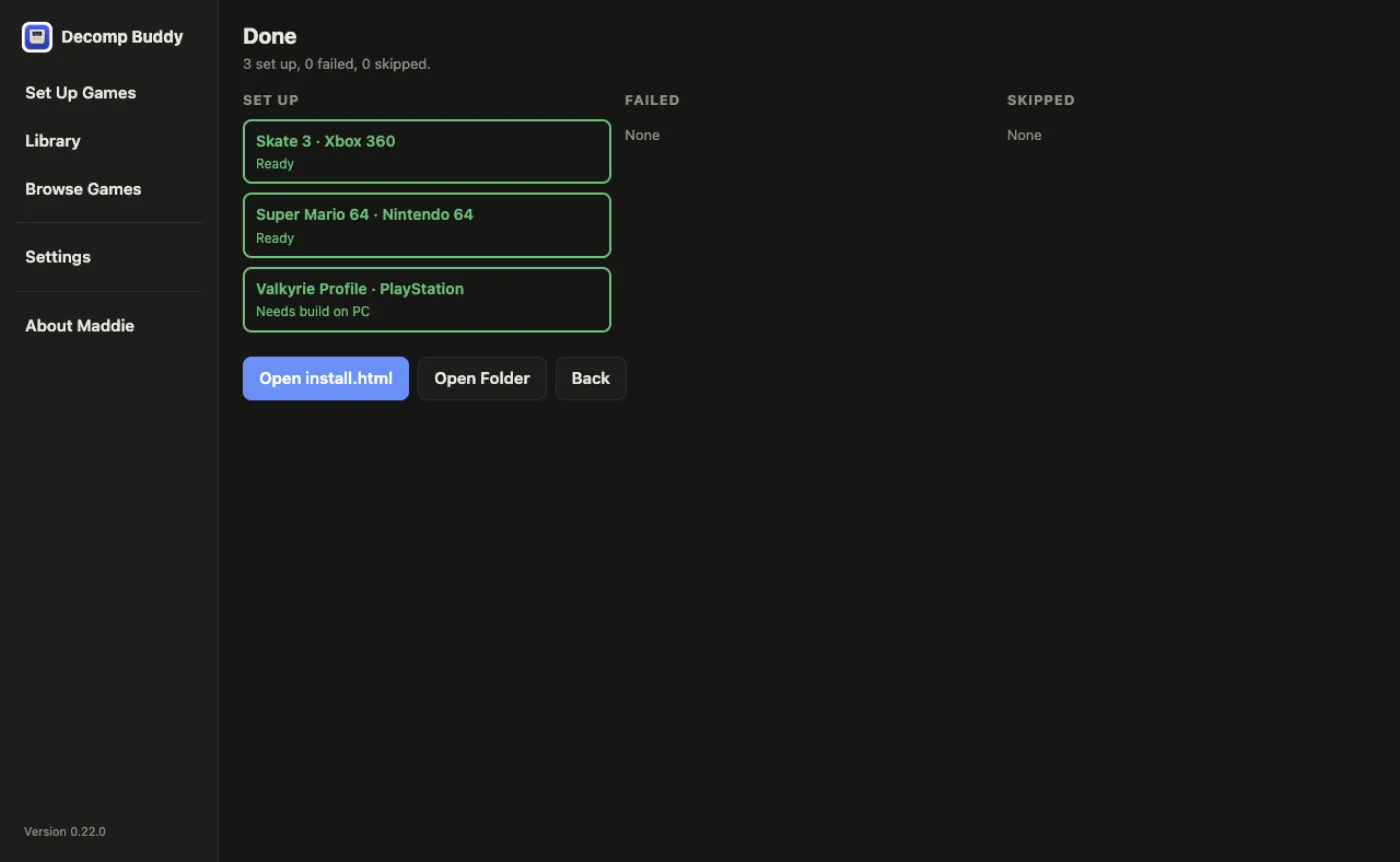Screen dimensions: 1400x862
Task: Open Browse Games in the sidebar
Action: (x=83, y=189)
